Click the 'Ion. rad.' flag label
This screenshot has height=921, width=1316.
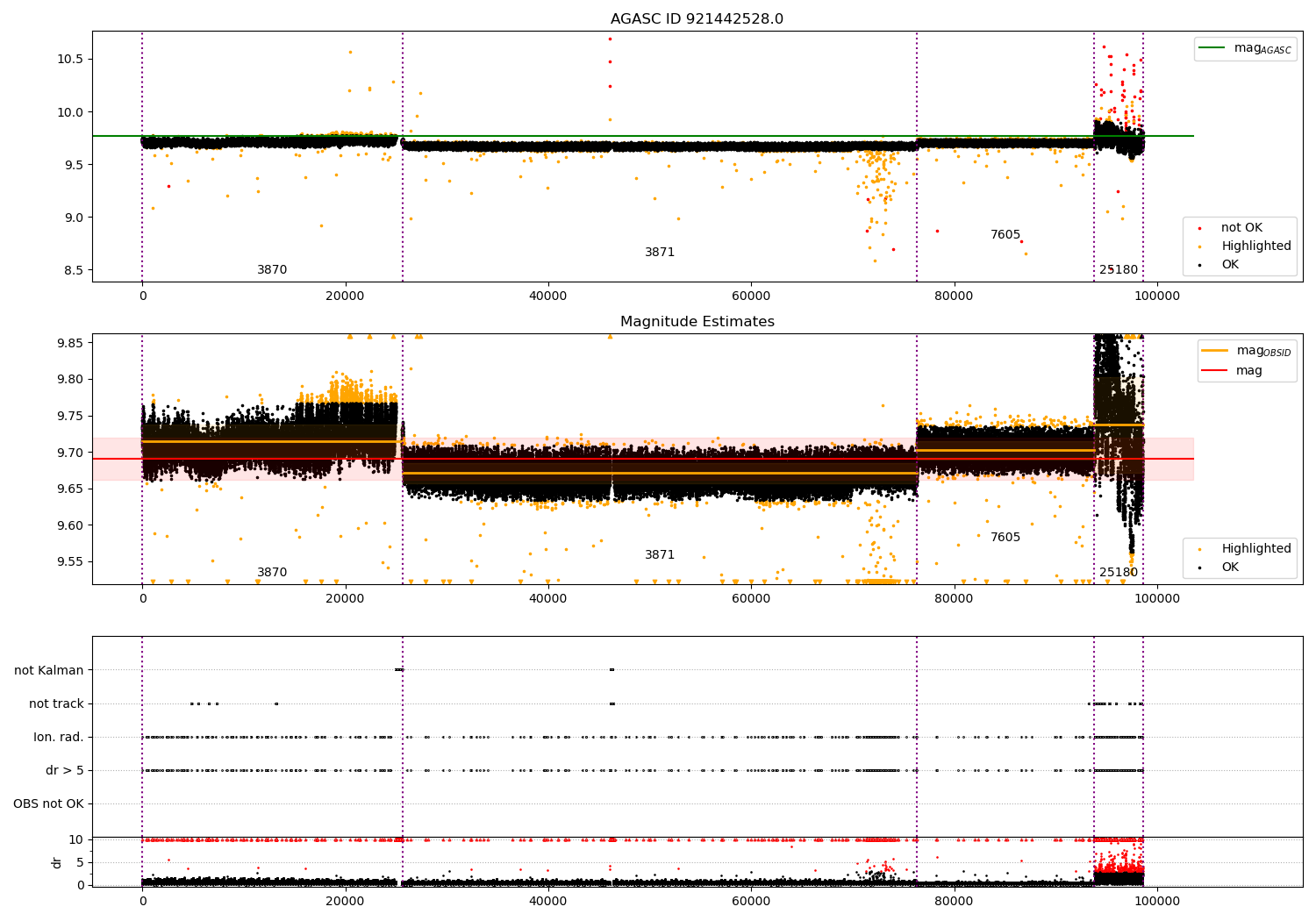(59, 737)
